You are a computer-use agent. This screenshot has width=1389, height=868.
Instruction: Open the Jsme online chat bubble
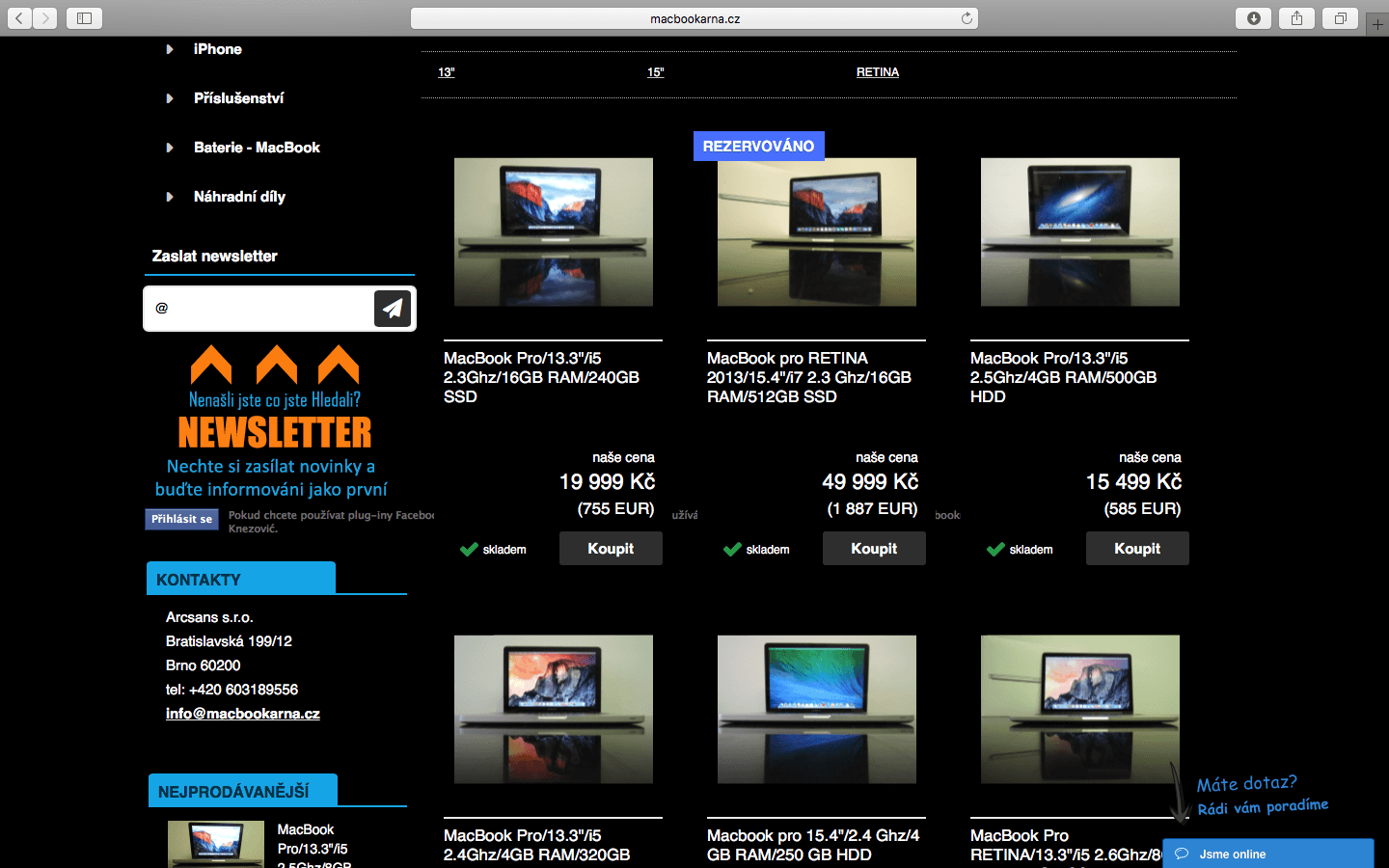(x=1182, y=854)
